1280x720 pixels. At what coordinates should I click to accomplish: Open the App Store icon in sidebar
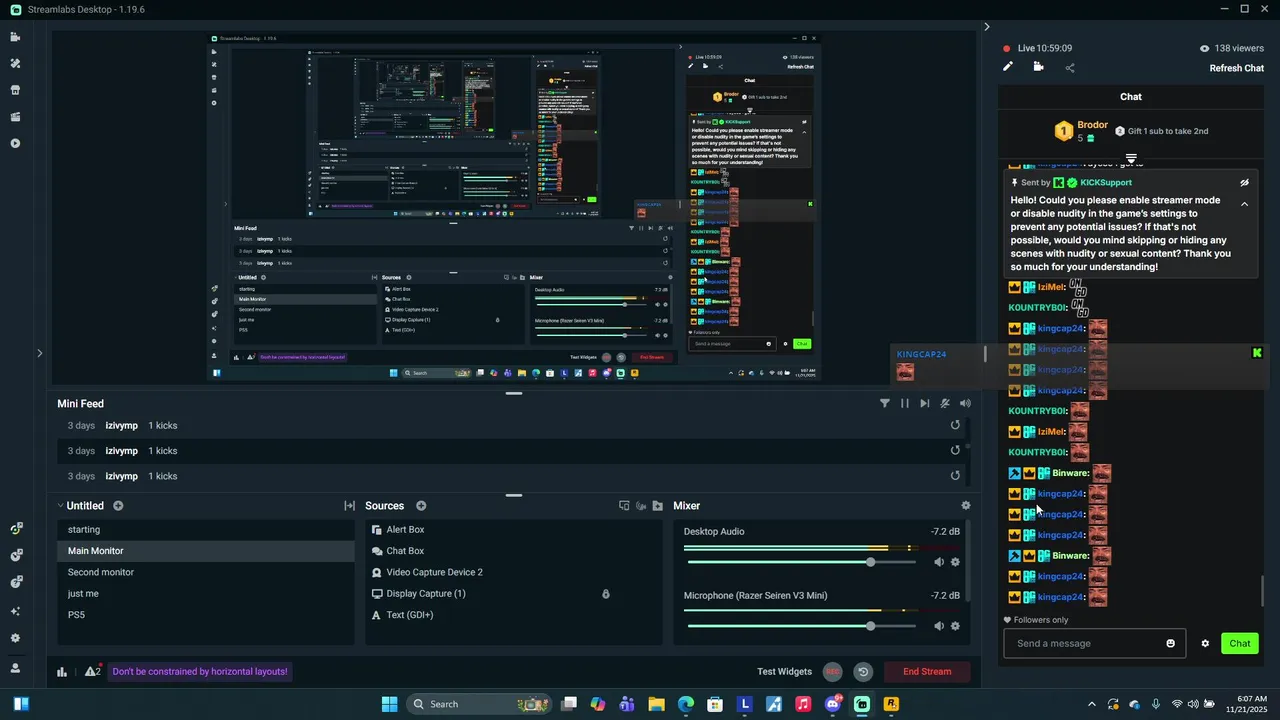click(15, 90)
